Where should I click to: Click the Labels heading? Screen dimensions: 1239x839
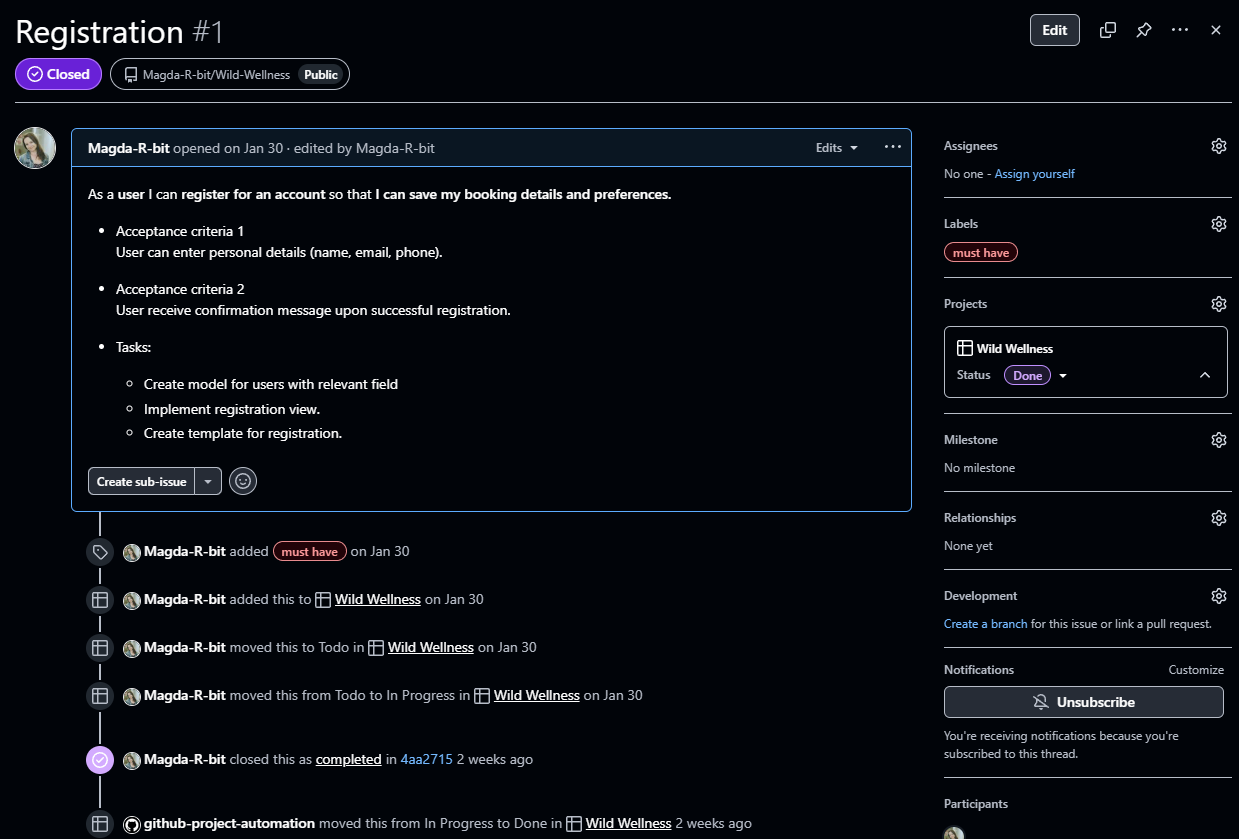click(961, 224)
